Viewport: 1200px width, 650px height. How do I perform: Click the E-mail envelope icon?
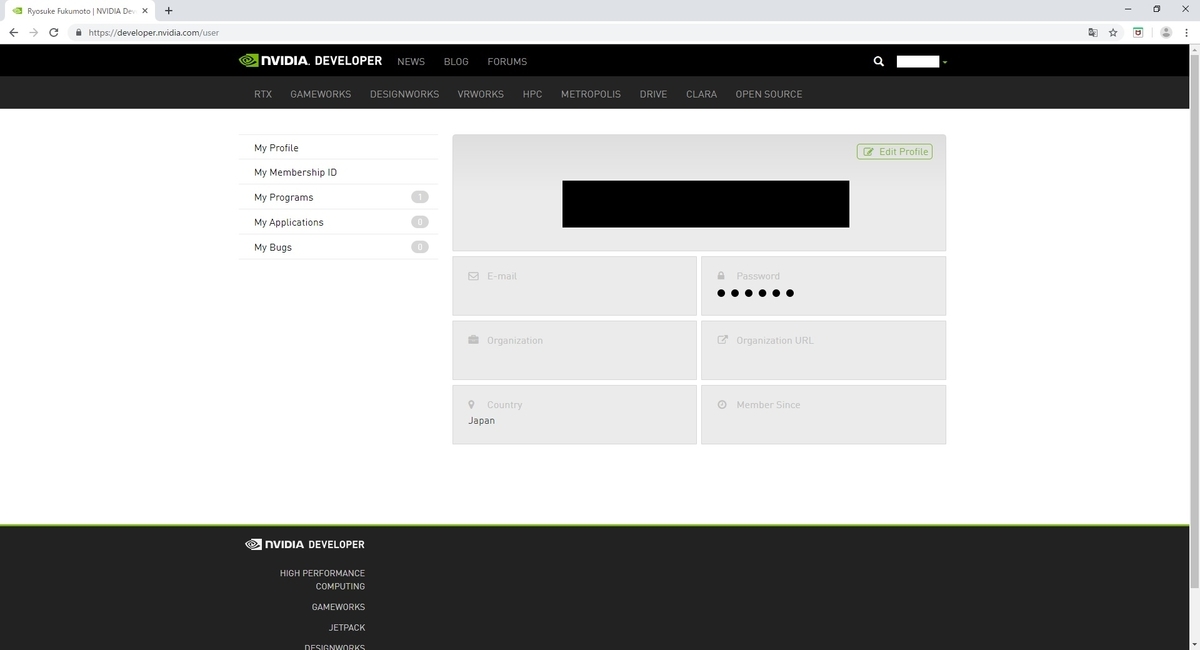[473, 276]
